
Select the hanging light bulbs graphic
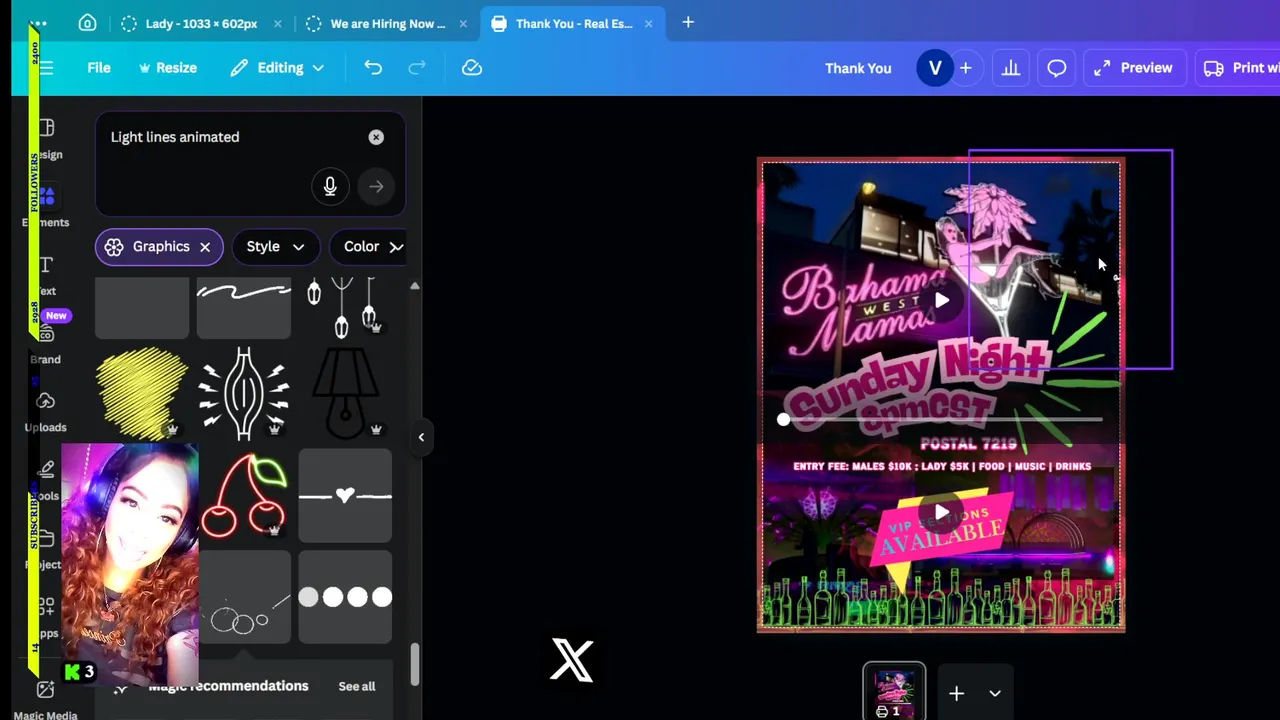coord(344,307)
